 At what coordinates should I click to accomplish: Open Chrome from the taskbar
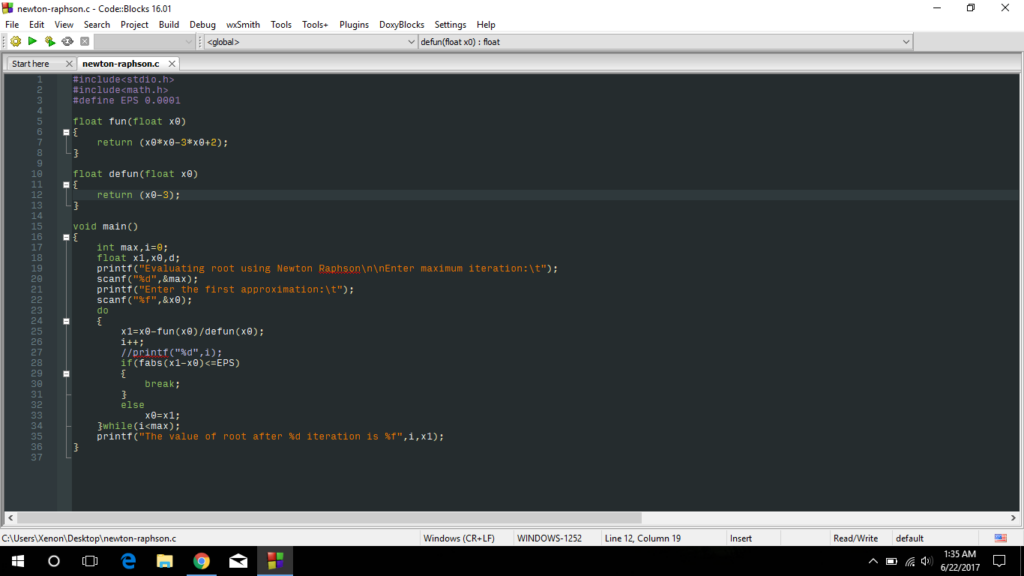[x=200, y=561]
